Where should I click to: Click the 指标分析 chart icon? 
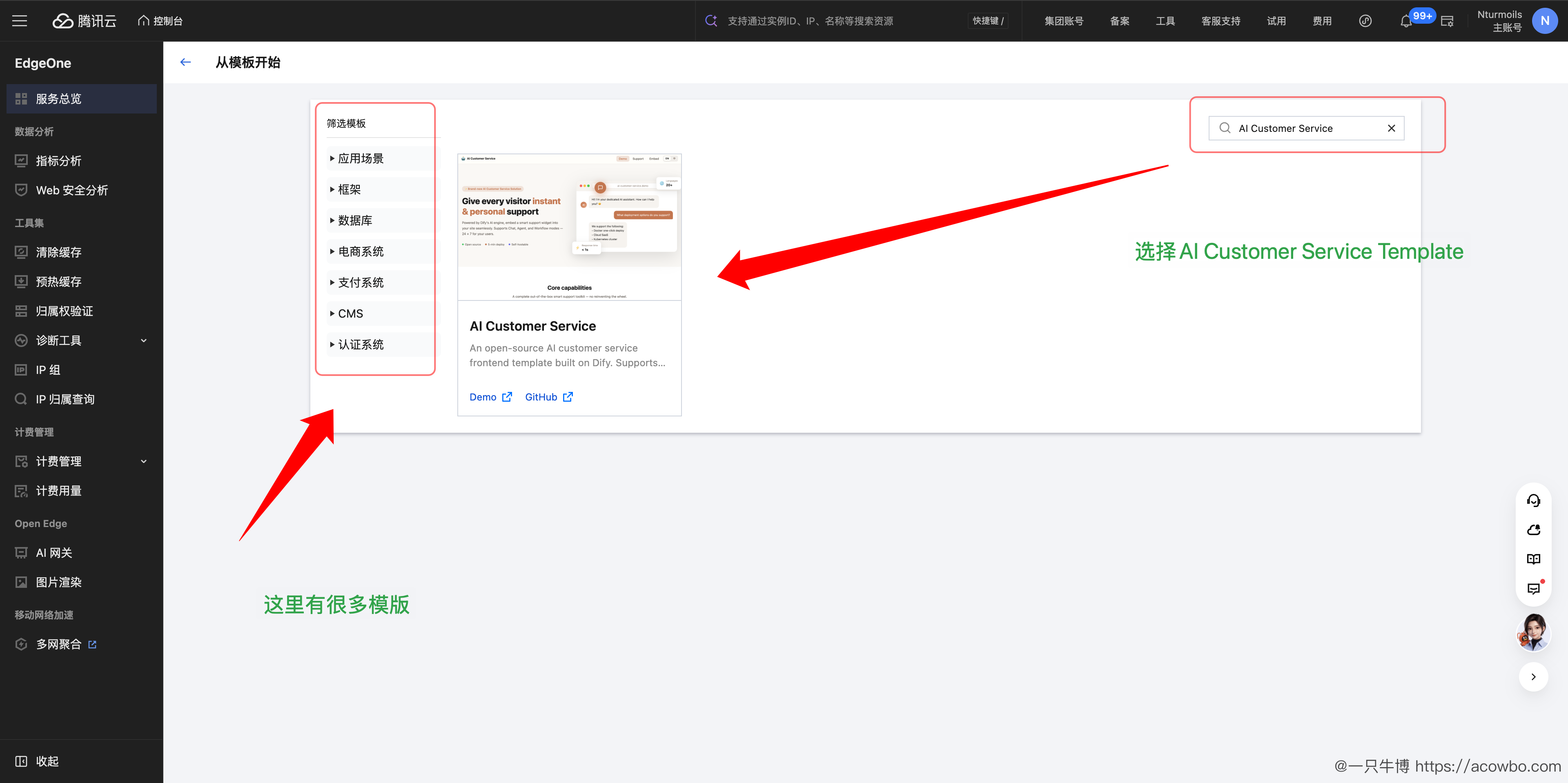(21, 160)
